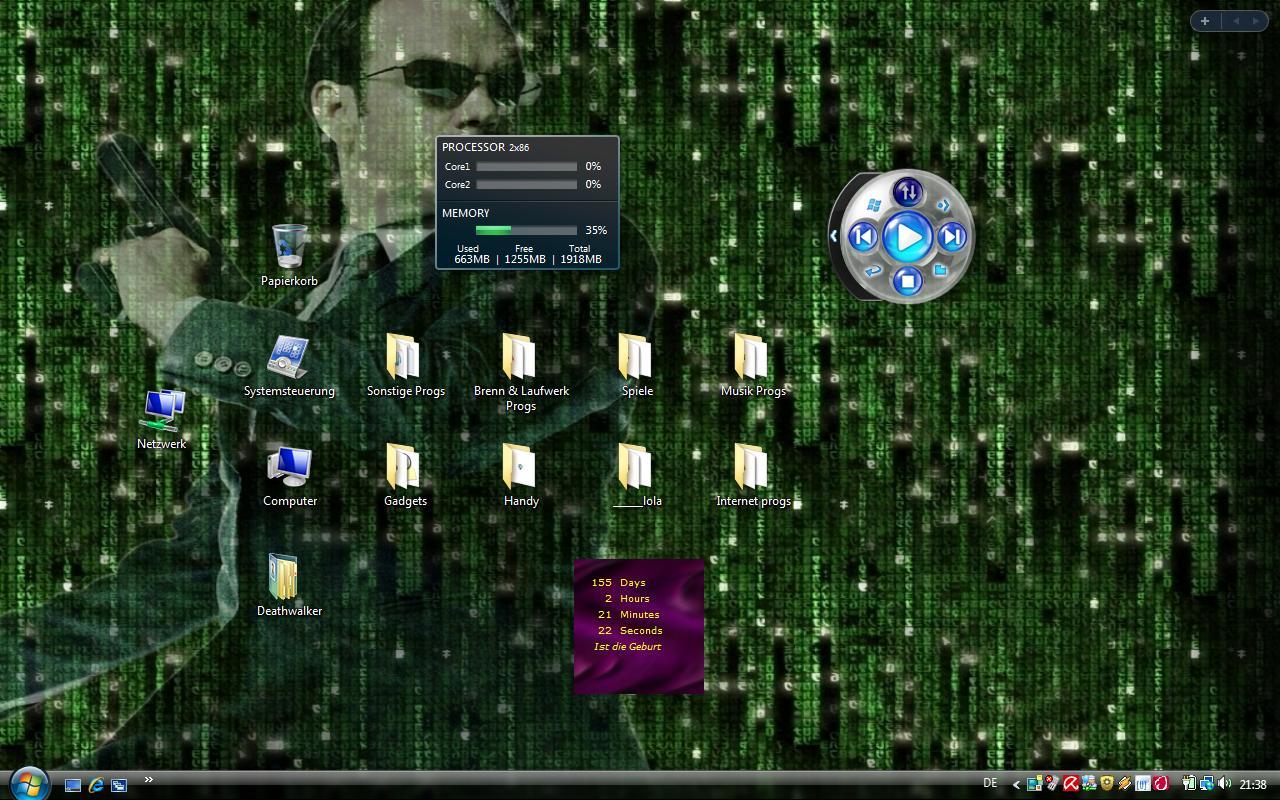Click the orange tool tray icon
Viewport: 1280px width, 800px height.
(x=1125, y=784)
